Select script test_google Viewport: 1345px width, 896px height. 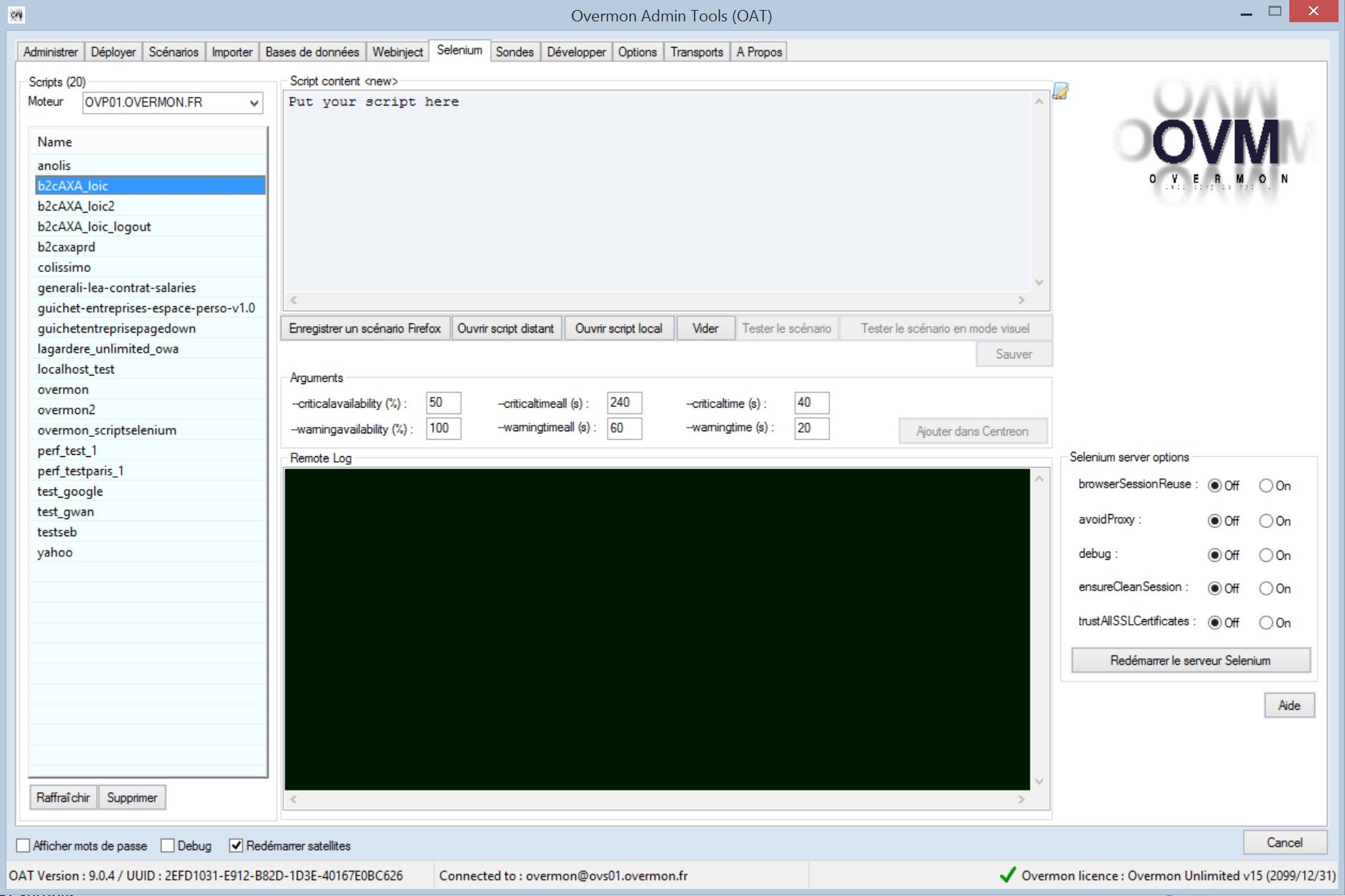pyautogui.click(x=150, y=491)
